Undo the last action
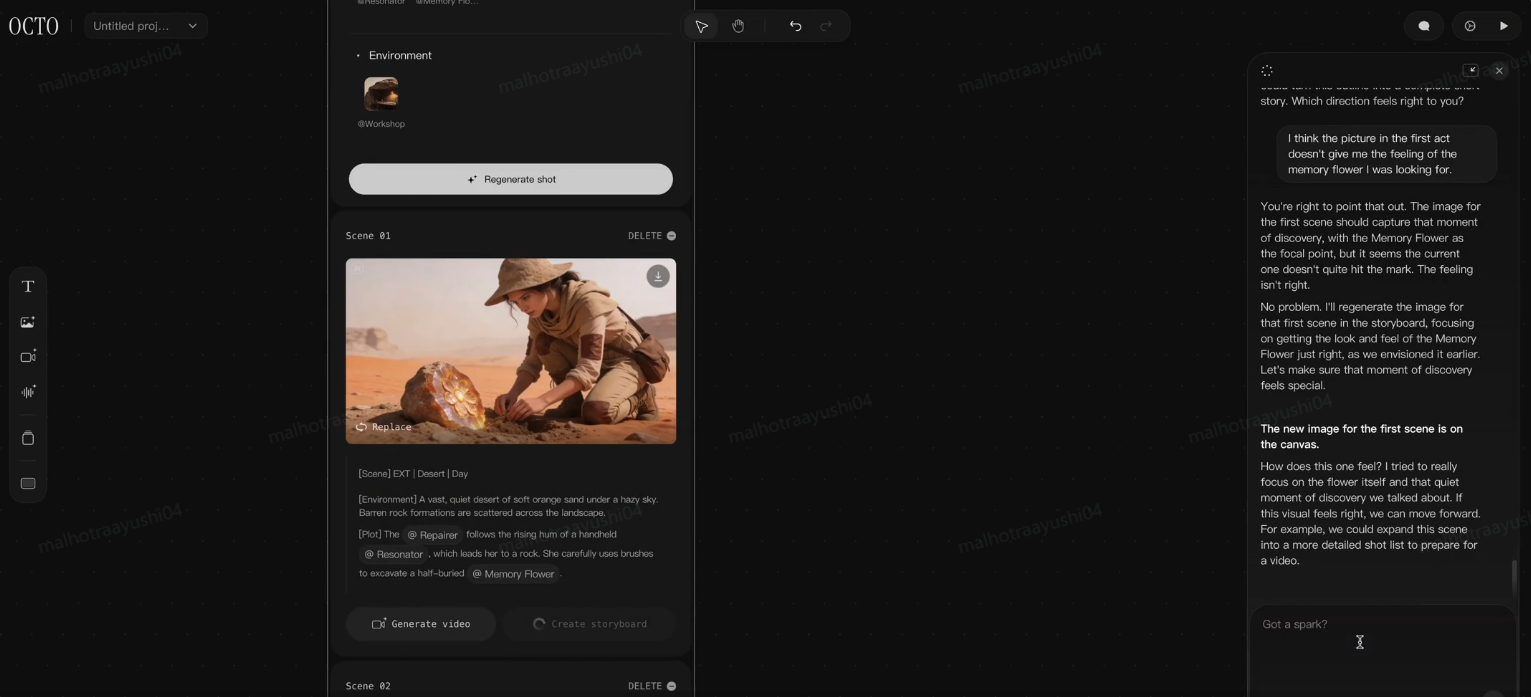The width and height of the screenshot is (1531, 697). 795,26
